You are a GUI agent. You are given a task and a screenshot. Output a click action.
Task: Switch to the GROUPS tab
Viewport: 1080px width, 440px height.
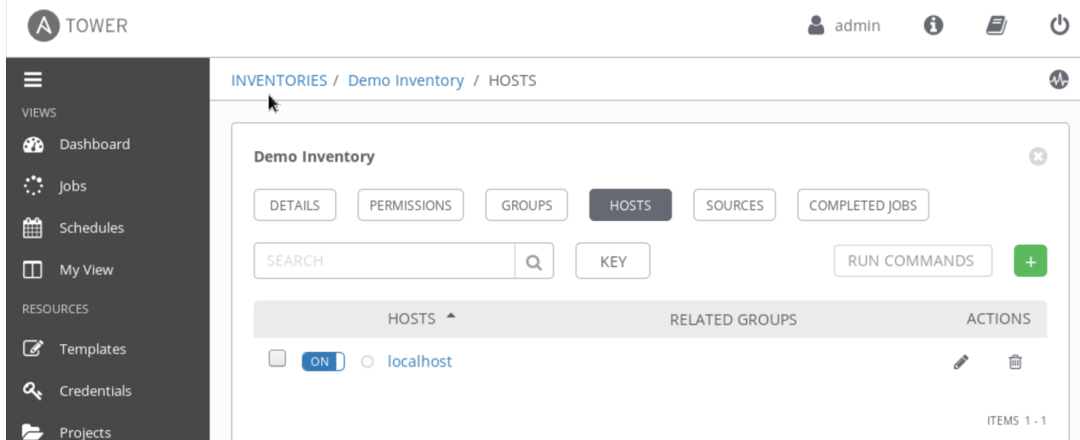coord(527,205)
